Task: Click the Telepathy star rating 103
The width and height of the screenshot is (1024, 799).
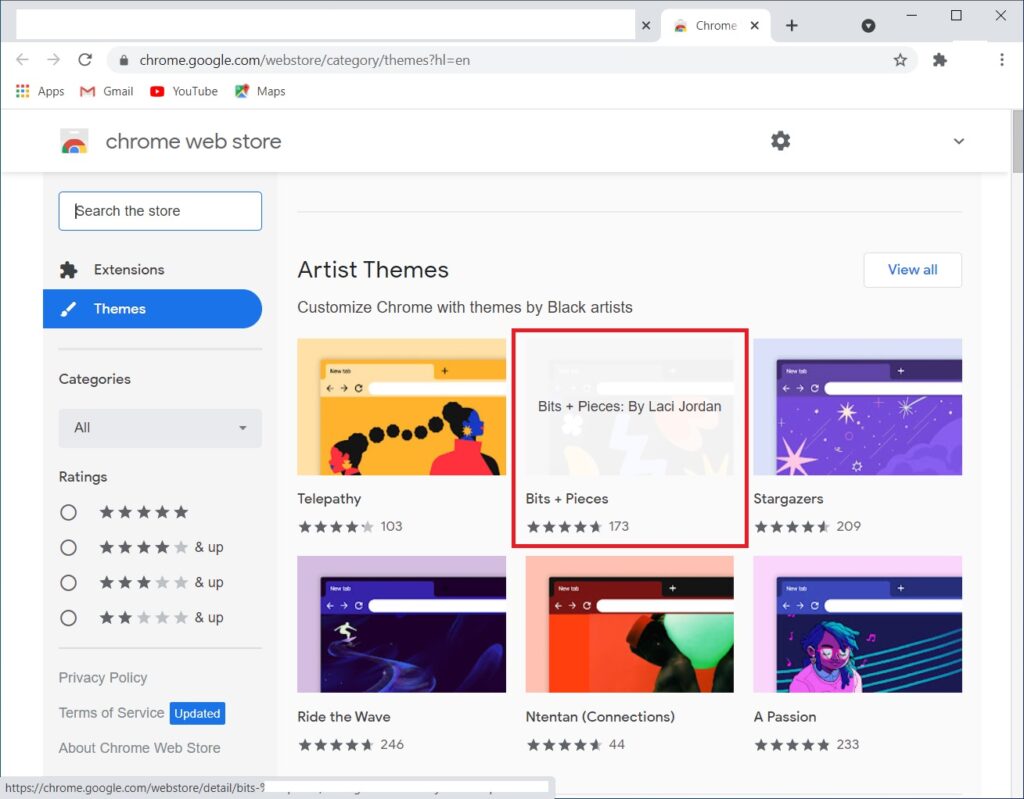Action: click(x=350, y=527)
